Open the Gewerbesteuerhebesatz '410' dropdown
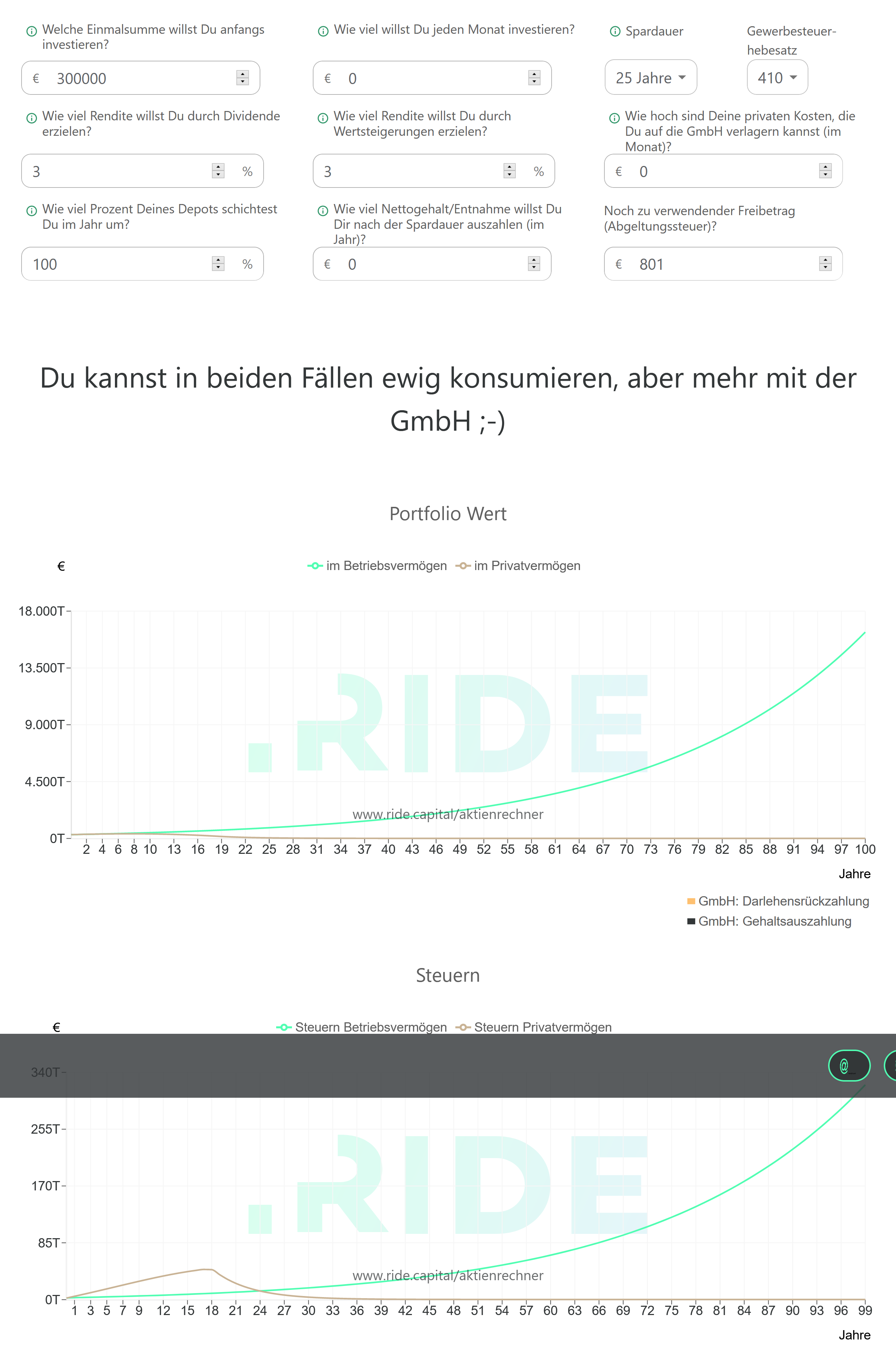896x1356 pixels. pyautogui.click(x=776, y=78)
